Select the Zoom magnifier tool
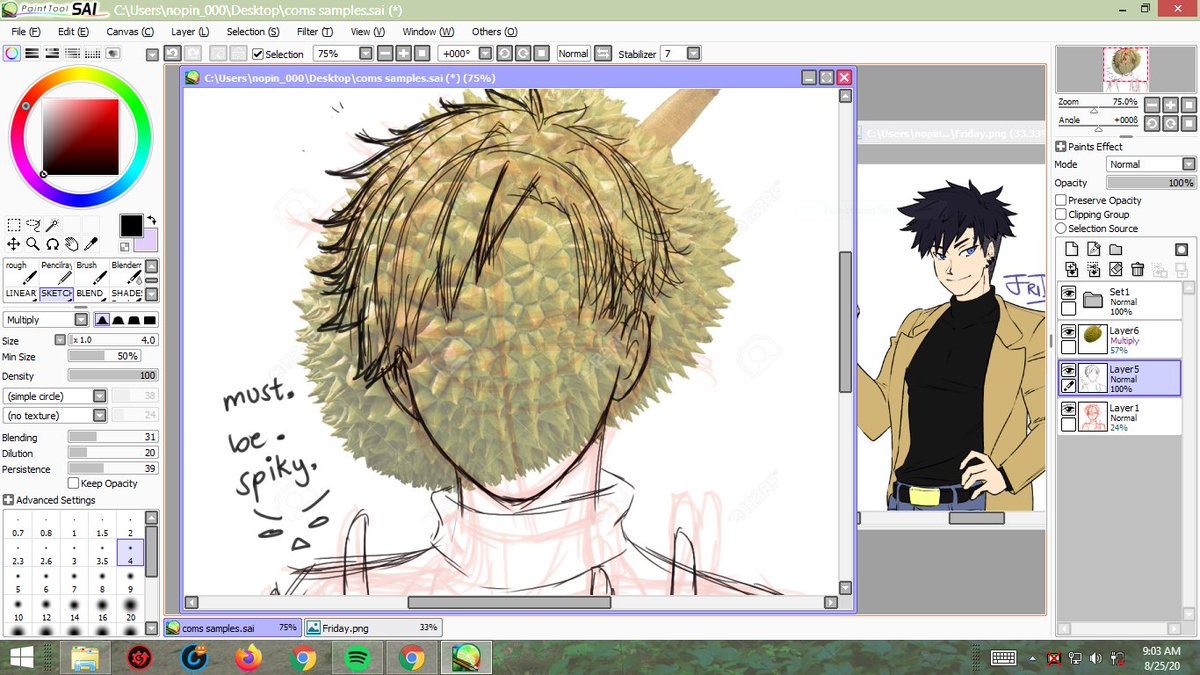 coord(33,244)
